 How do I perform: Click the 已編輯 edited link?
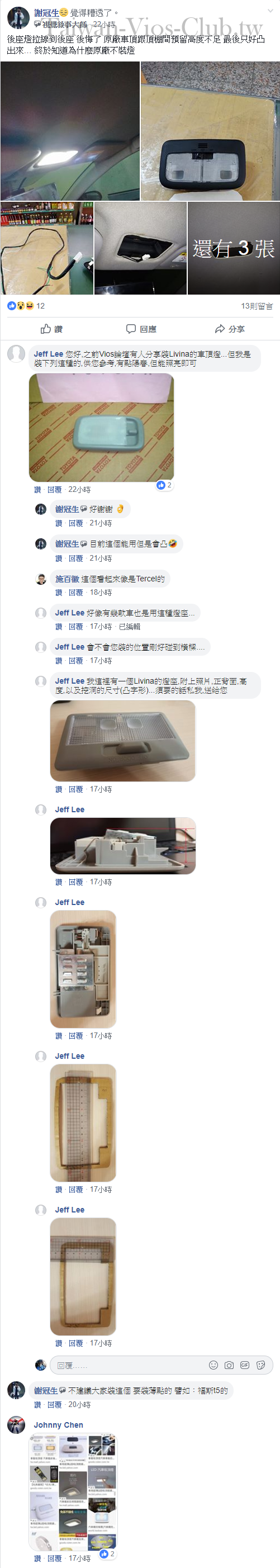pyautogui.click(x=129, y=626)
